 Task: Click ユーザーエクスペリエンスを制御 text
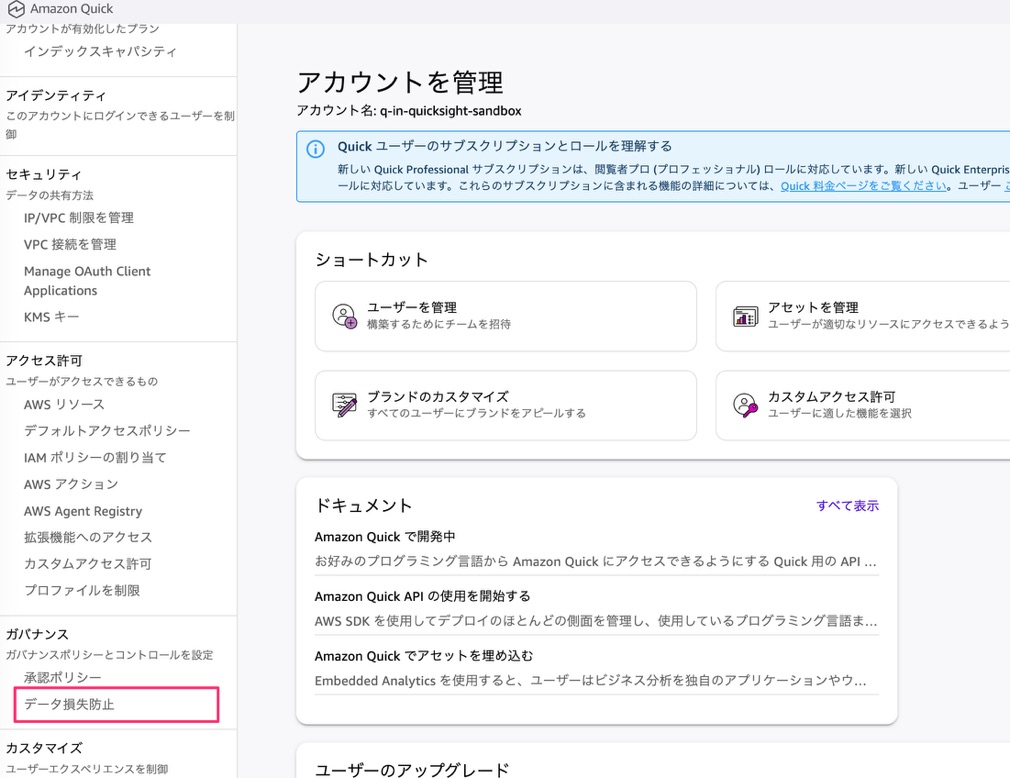coord(87,769)
